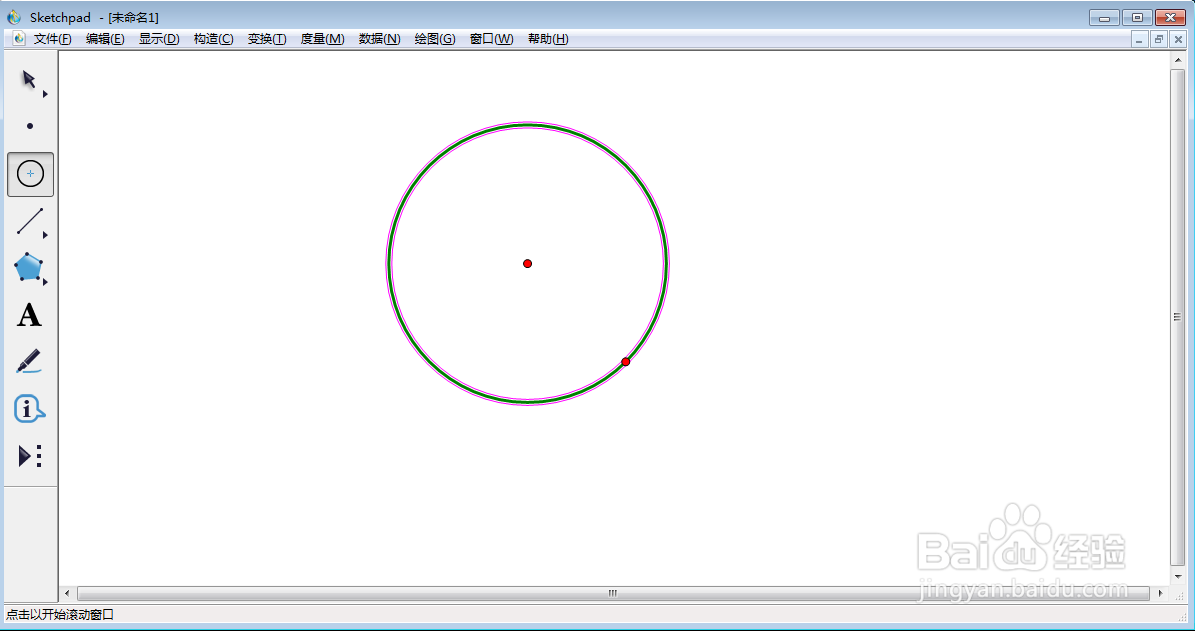1195x631 pixels.
Task: Open the 变换(T) menu
Action: [x=267, y=39]
